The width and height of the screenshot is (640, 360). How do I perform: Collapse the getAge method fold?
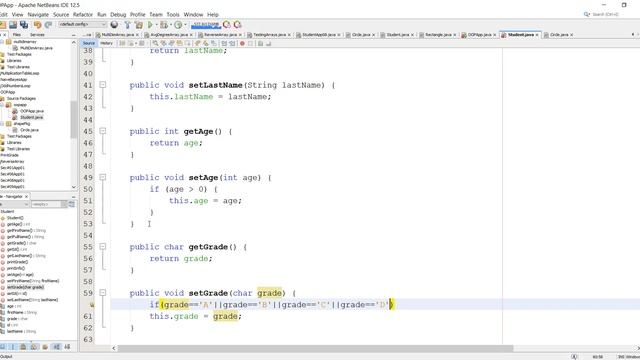click(x=102, y=131)
